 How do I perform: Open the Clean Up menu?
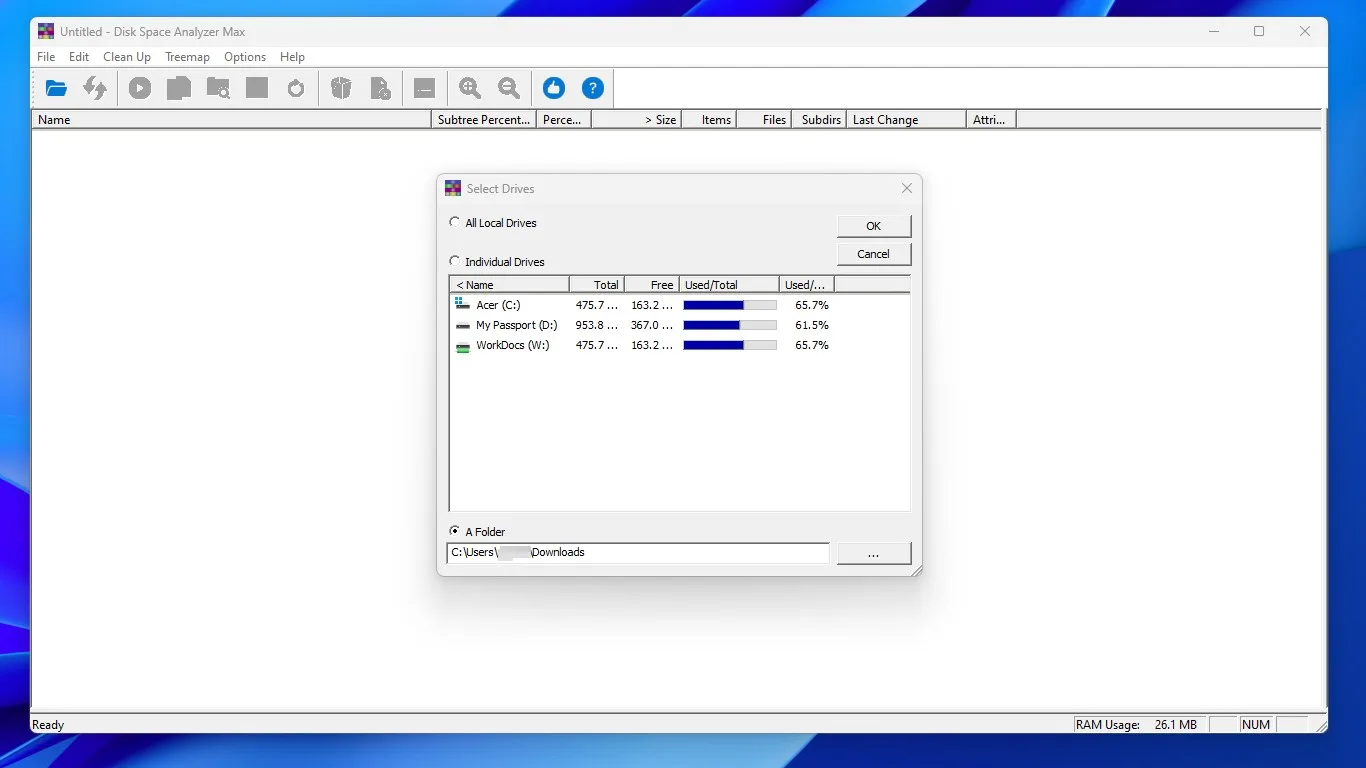tap(127, 57)
